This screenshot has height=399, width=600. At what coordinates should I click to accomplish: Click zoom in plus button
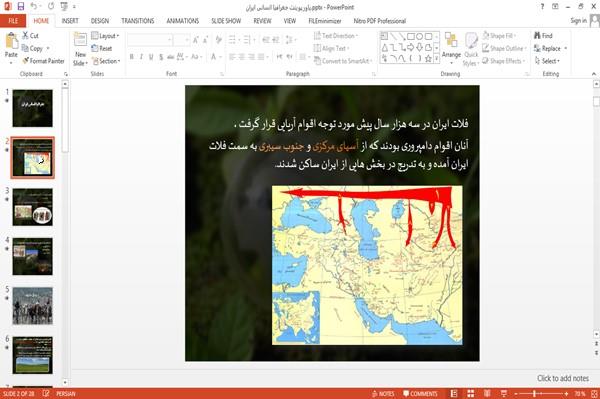[x=566, y=393]
